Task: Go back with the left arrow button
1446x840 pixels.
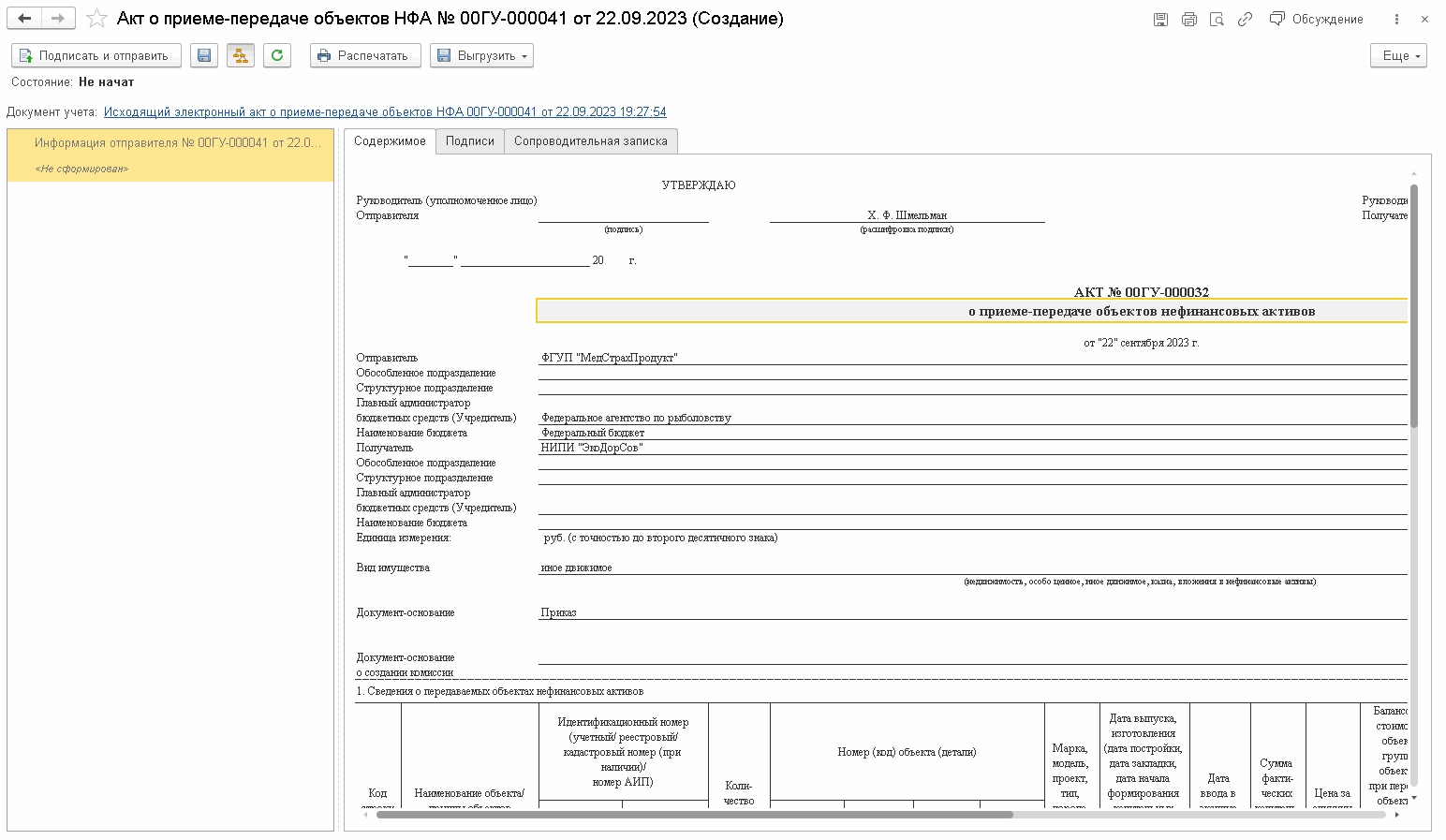Action: pos(24,18)
